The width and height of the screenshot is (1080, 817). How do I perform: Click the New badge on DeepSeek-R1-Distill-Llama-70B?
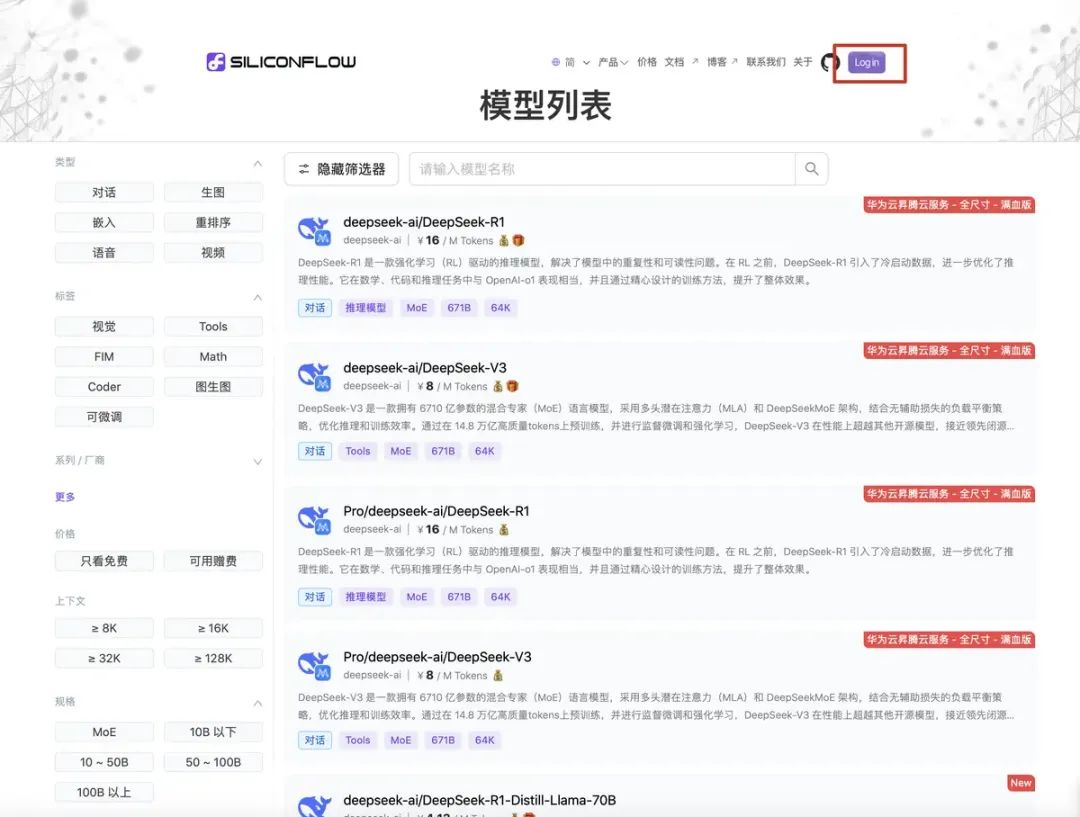click(x=1021, y=783)
